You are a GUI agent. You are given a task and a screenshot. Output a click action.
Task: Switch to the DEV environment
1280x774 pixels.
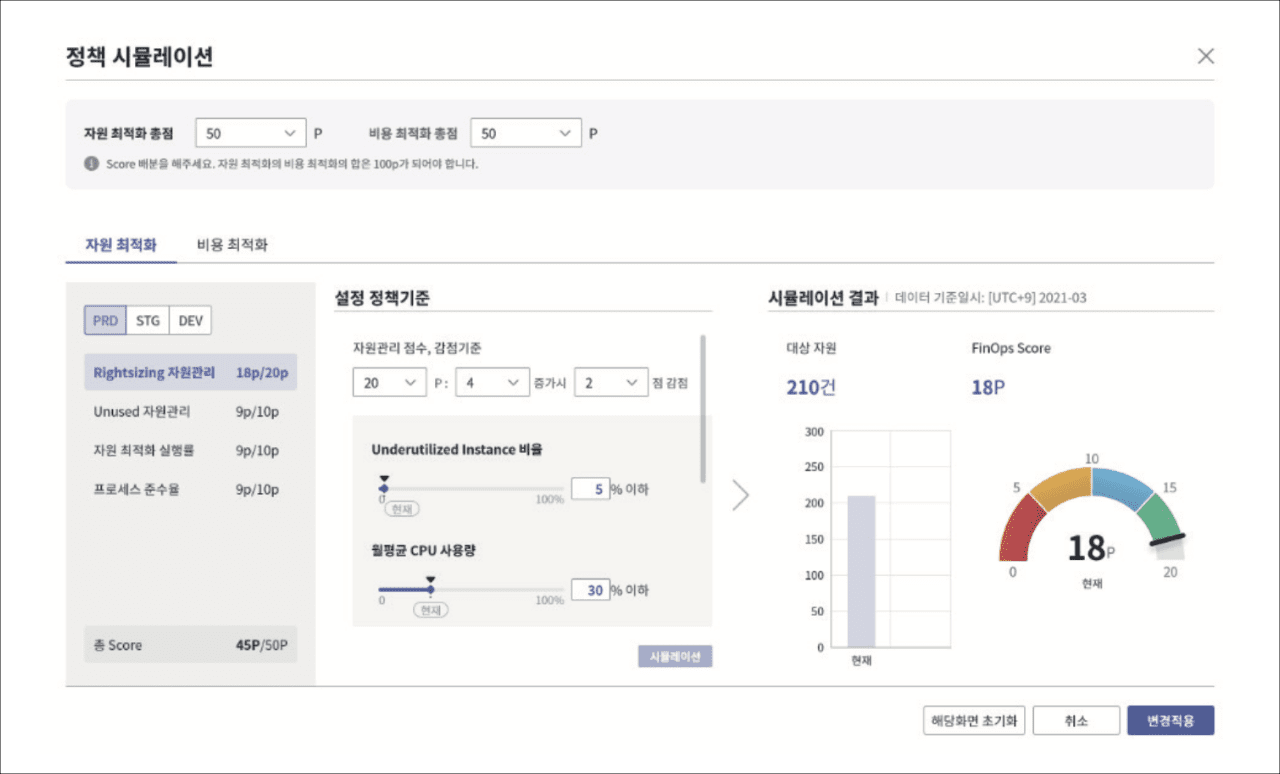pyautogui.click(x=190, y=321)
